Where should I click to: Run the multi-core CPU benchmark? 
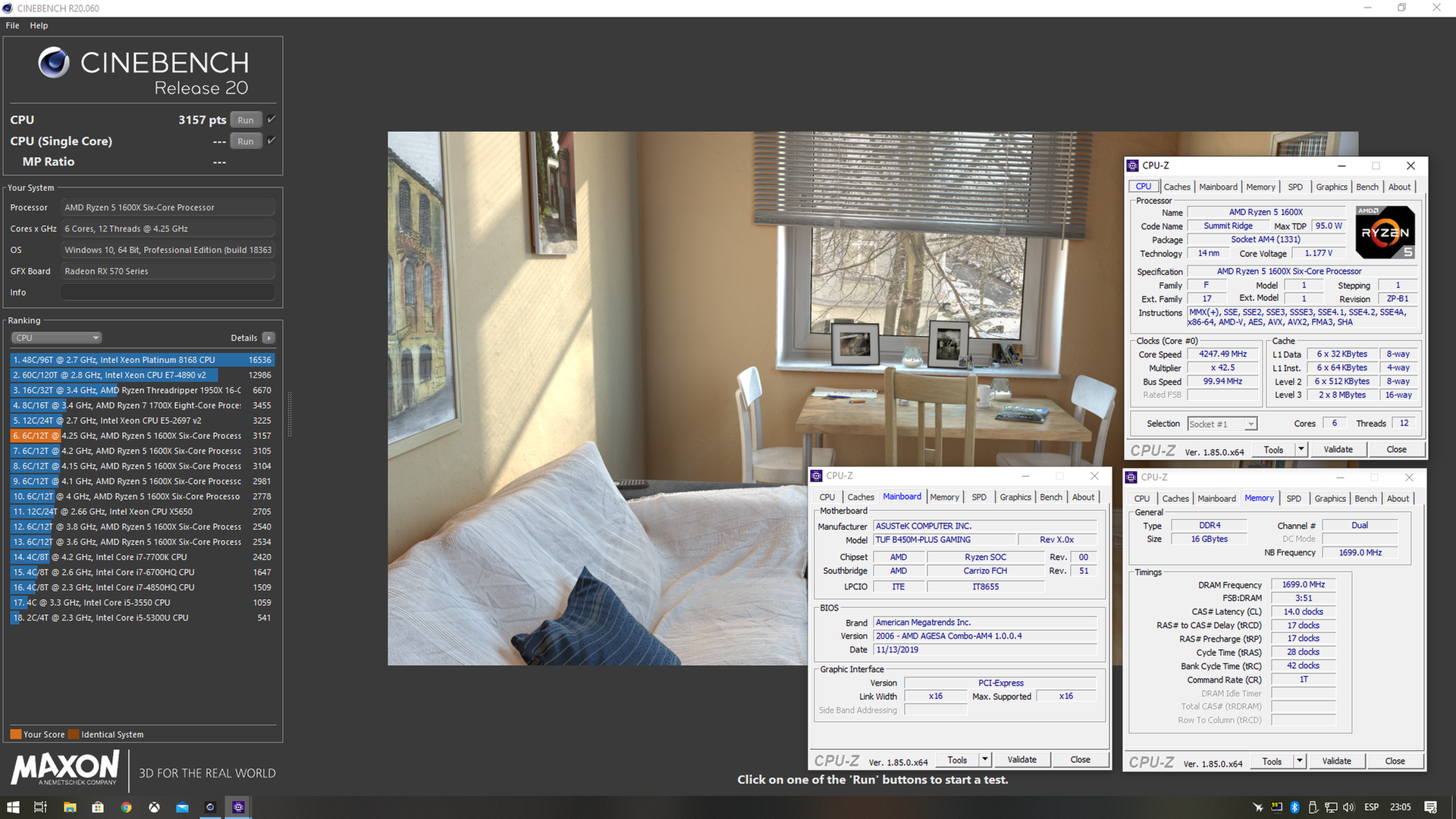[246, 120]
